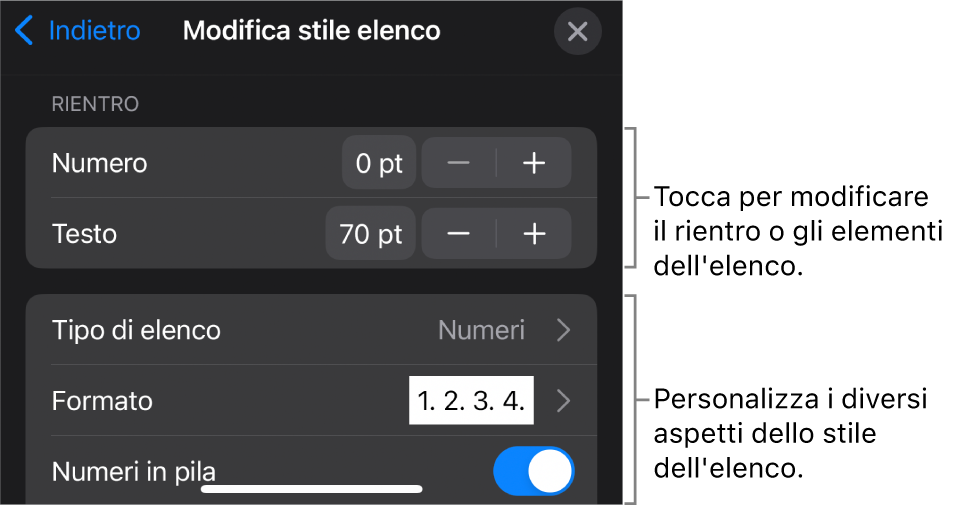Close the Modifica stile elenco panel
958x505 pixels.
pos(577,32)
